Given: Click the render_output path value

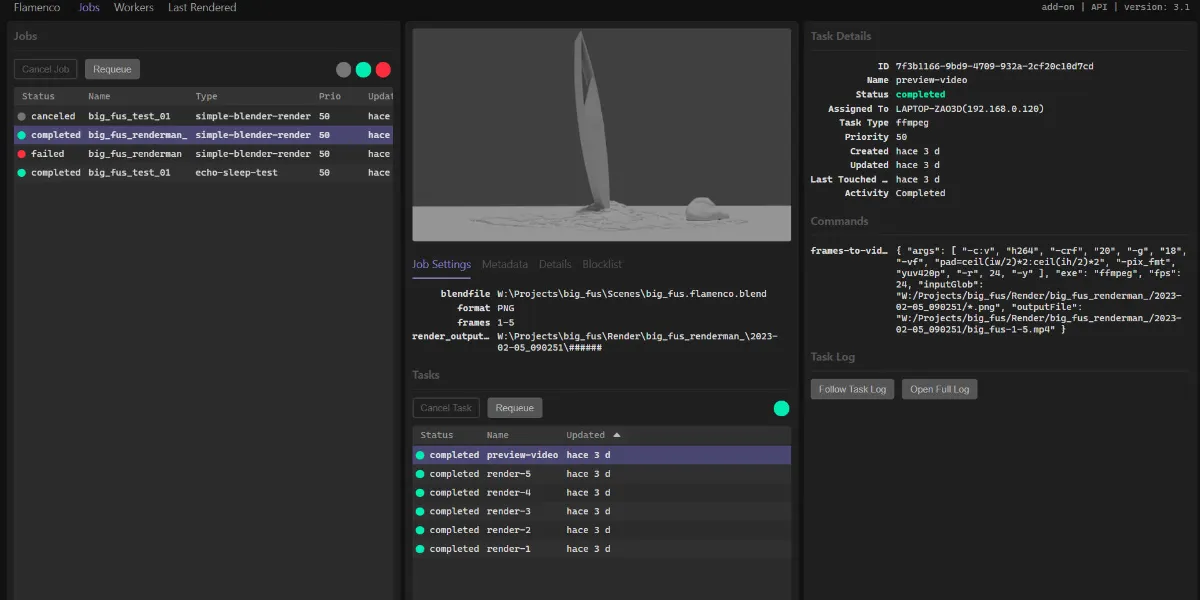Looking at the screenshot, I should coord(637,342).
